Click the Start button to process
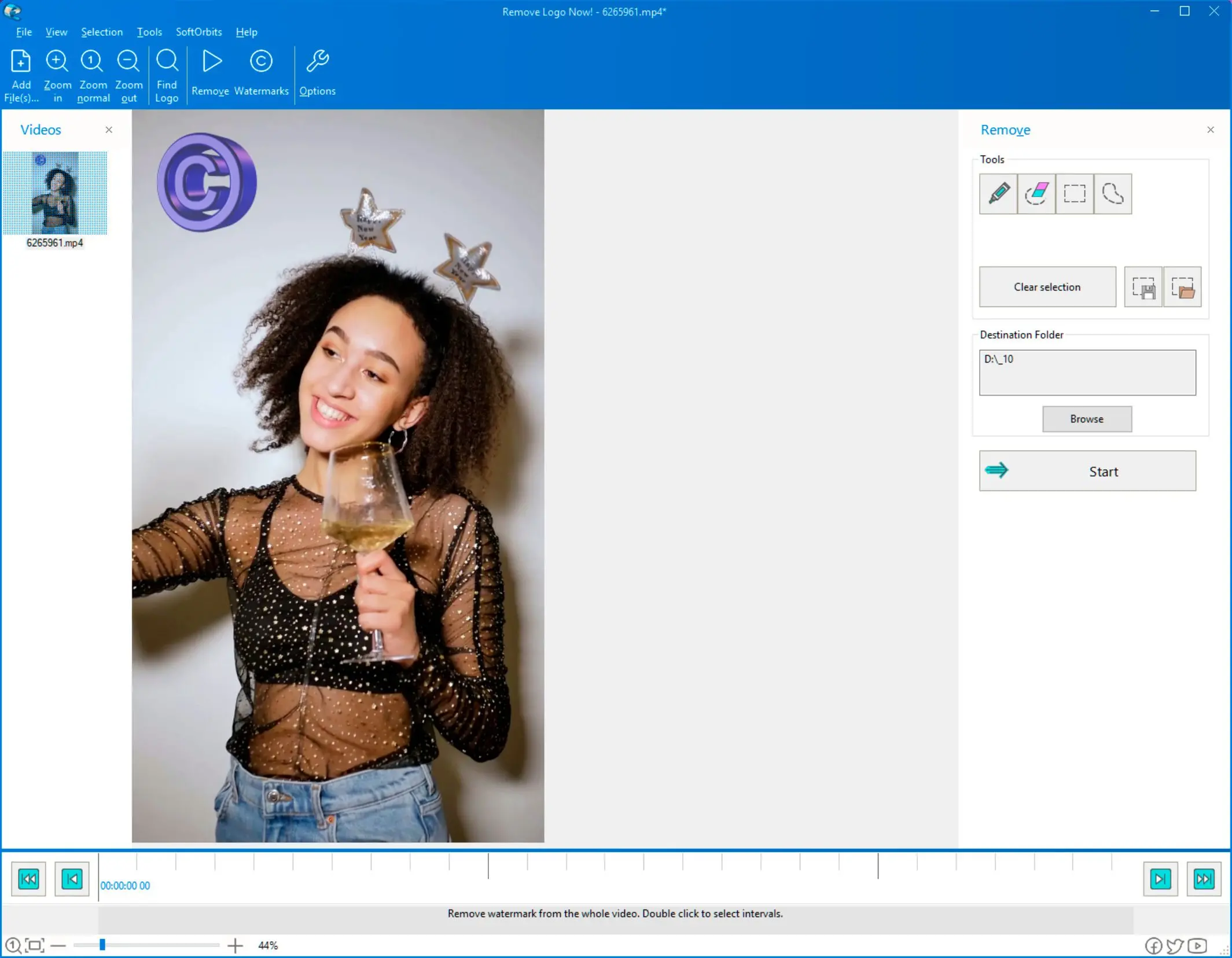 [x=1087, y=471]
